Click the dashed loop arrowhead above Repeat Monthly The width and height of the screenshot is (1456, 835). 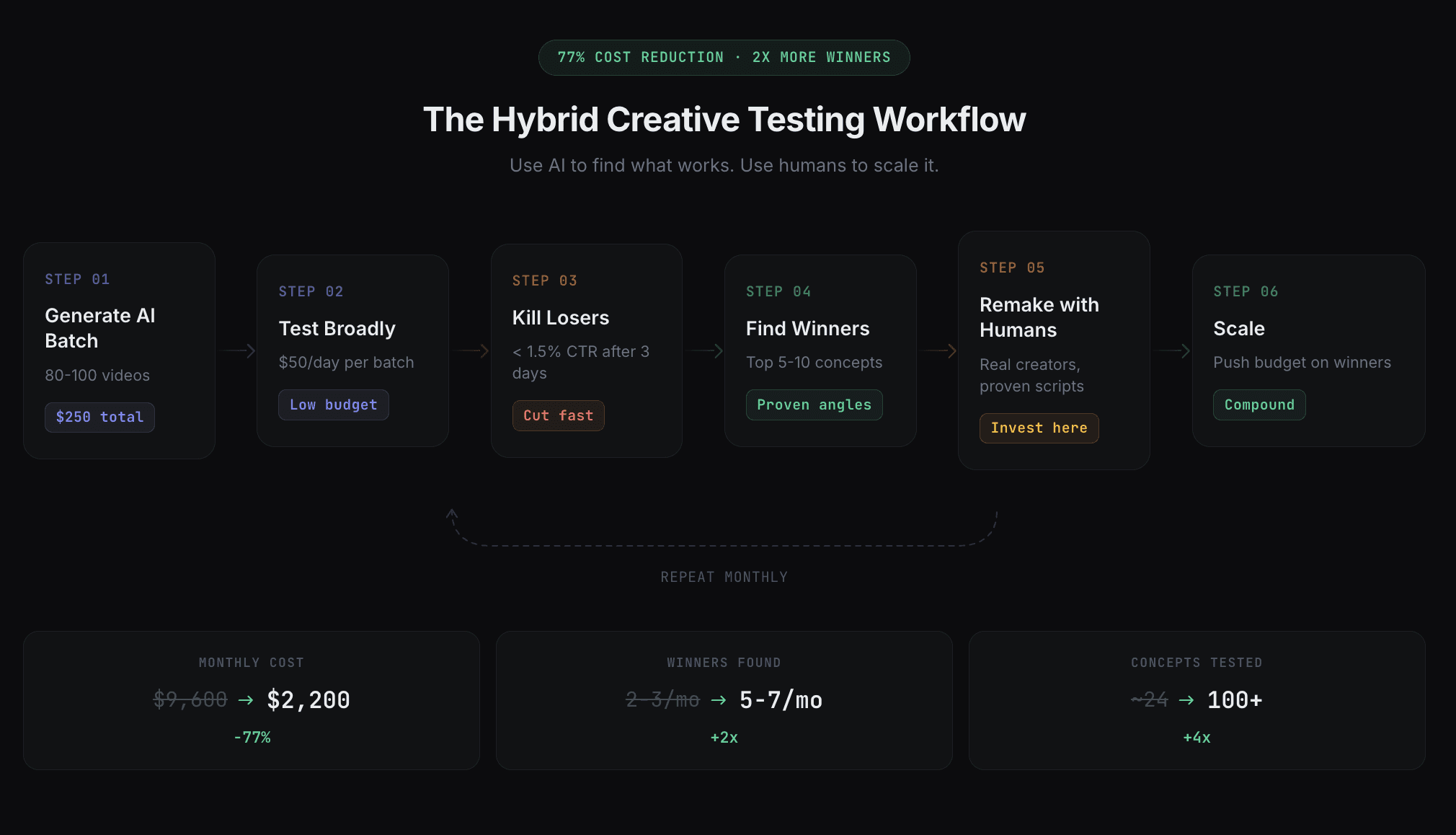point(452,514)
